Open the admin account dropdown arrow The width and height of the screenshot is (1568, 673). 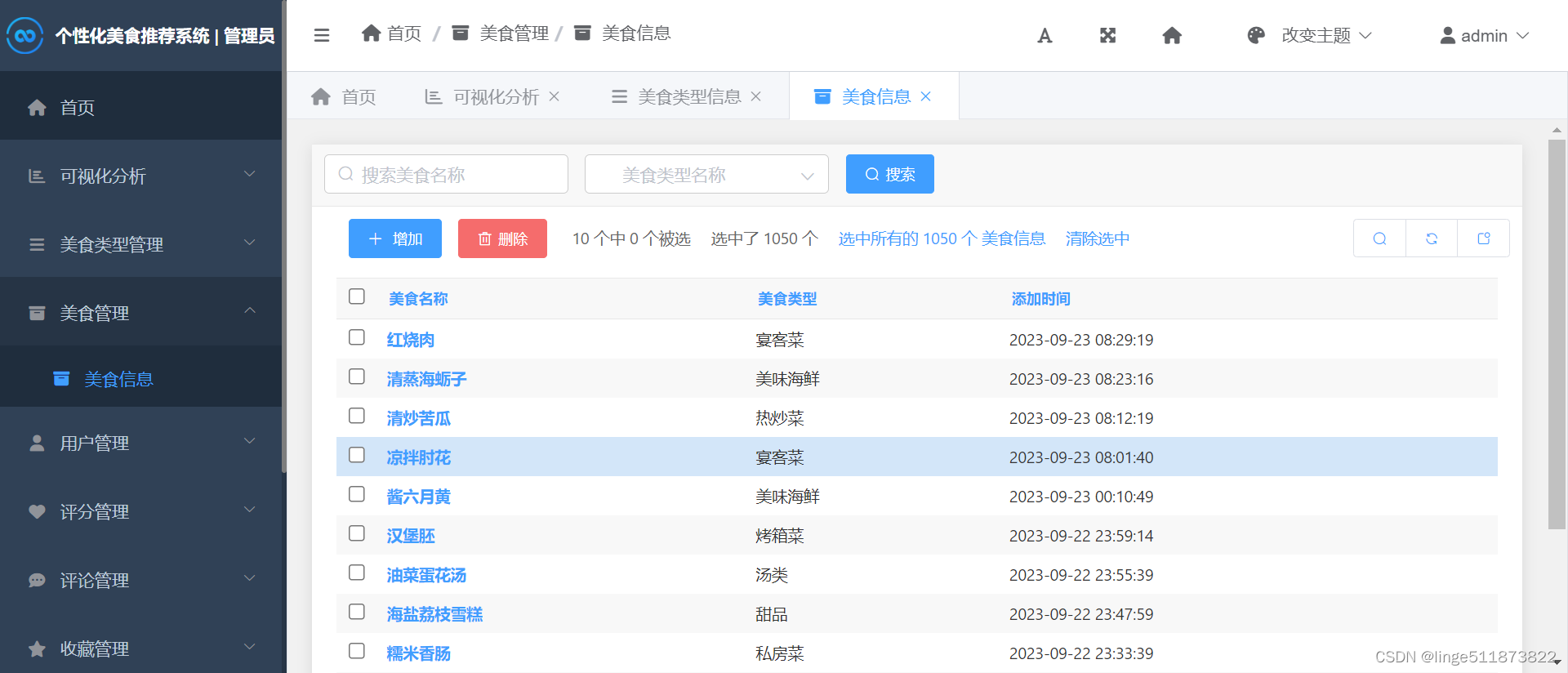pos(1522,35)
